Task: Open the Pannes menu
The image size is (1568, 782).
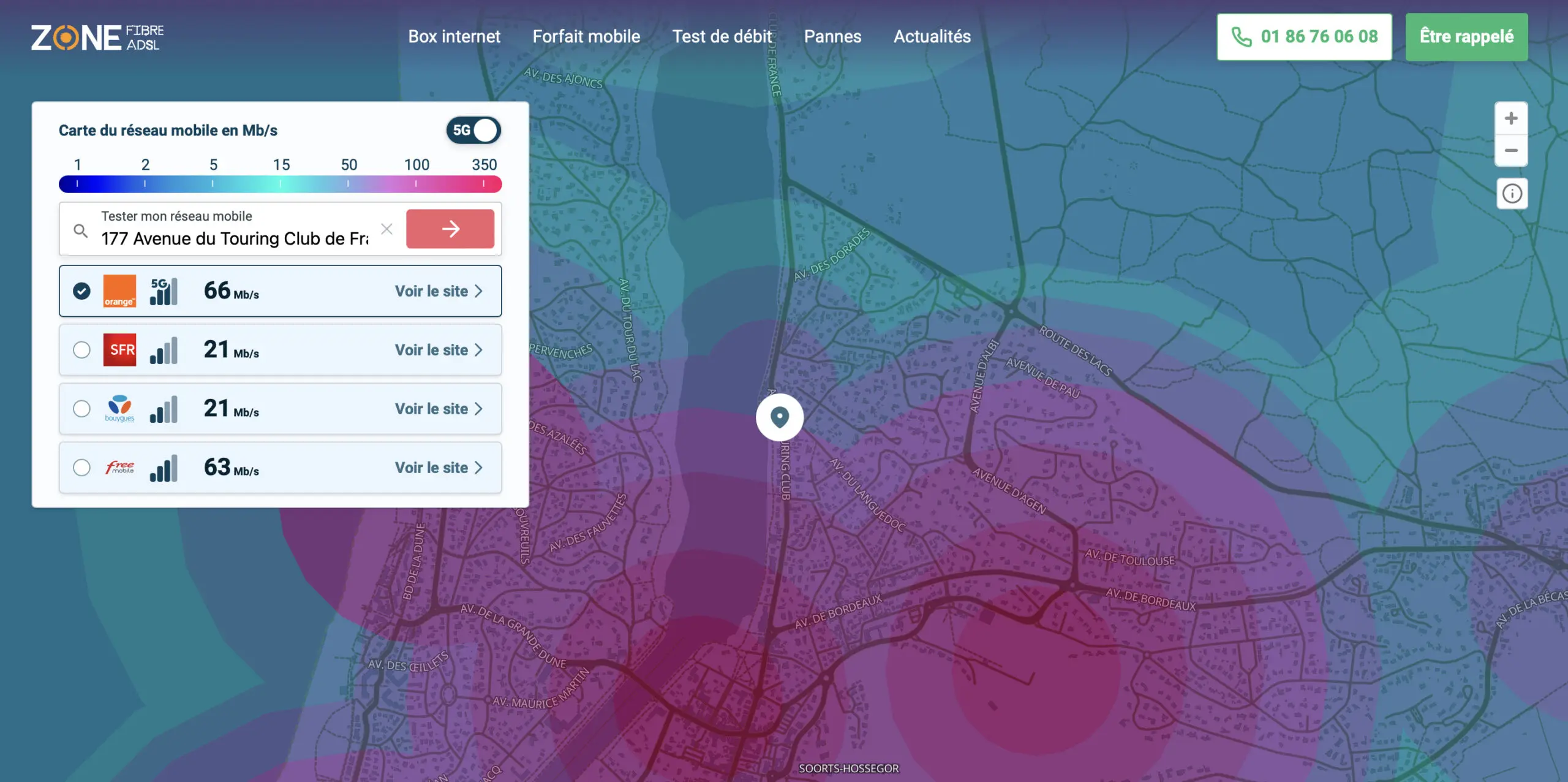Action: (832, 37)
